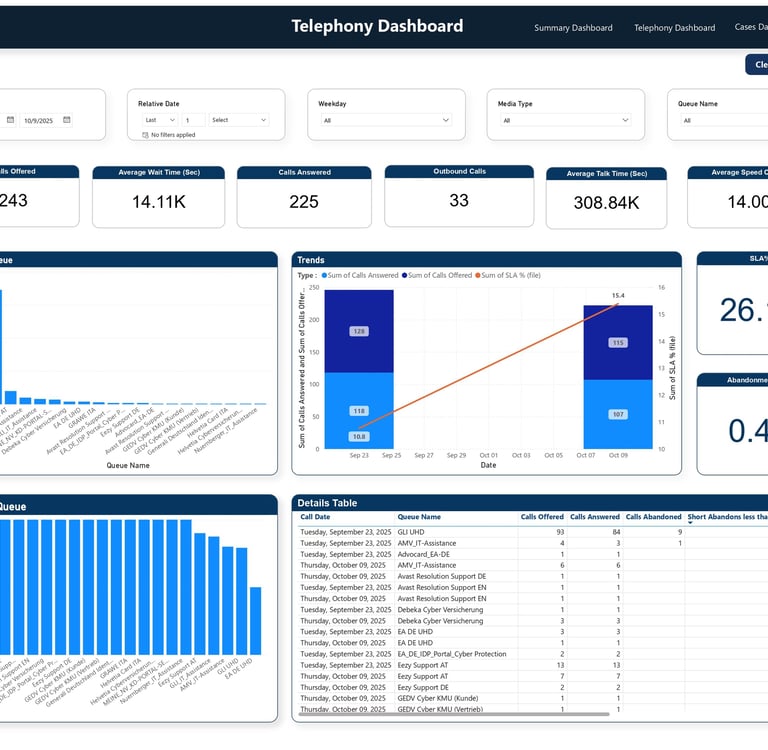The width and height of the screenshot is (768, 750).
Task: Toggle Sum of Calls Answered legend marker
Action: (x=324, y=275)
